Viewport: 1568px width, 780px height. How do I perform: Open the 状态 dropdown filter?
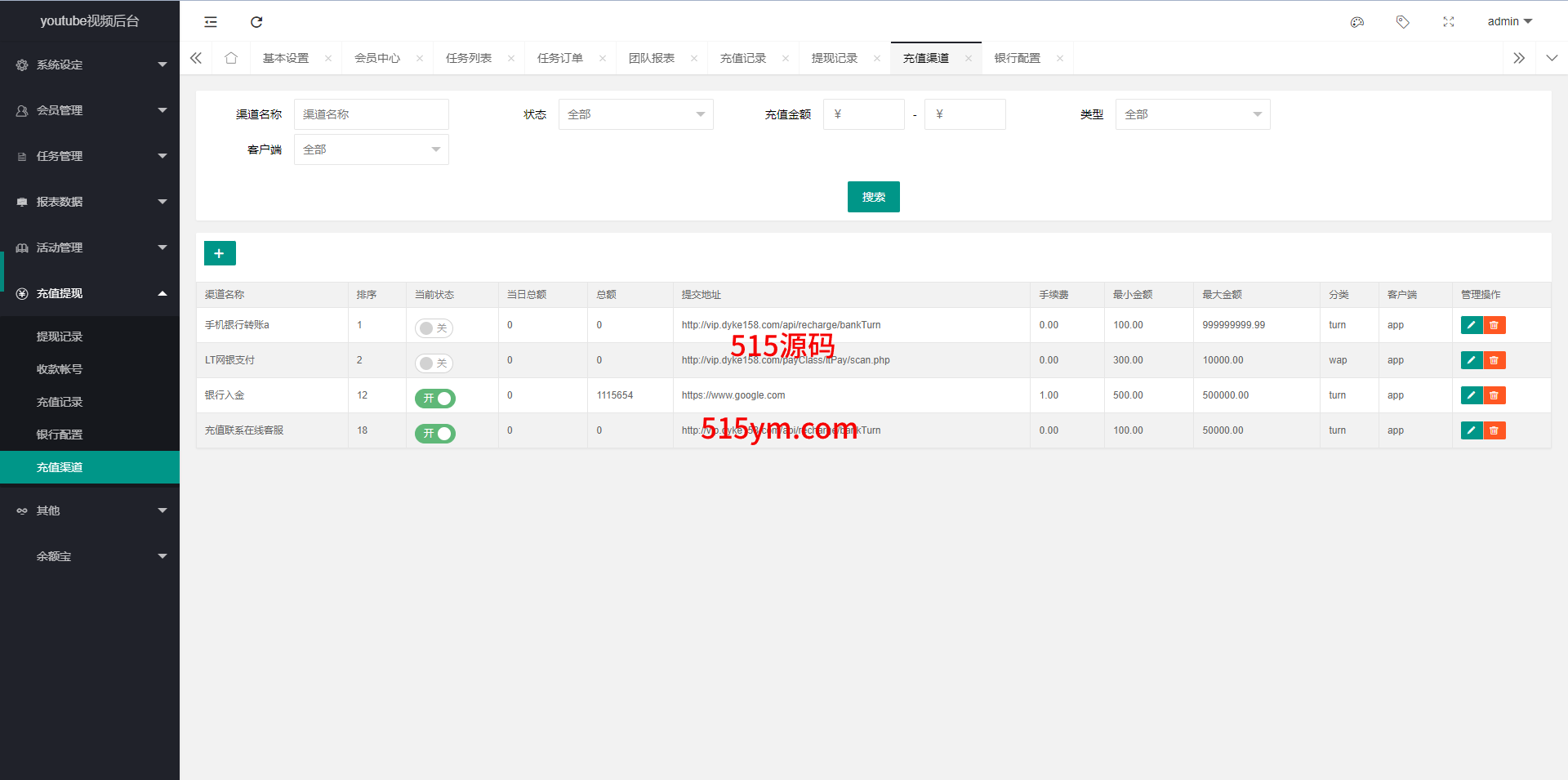coord(635,114)
